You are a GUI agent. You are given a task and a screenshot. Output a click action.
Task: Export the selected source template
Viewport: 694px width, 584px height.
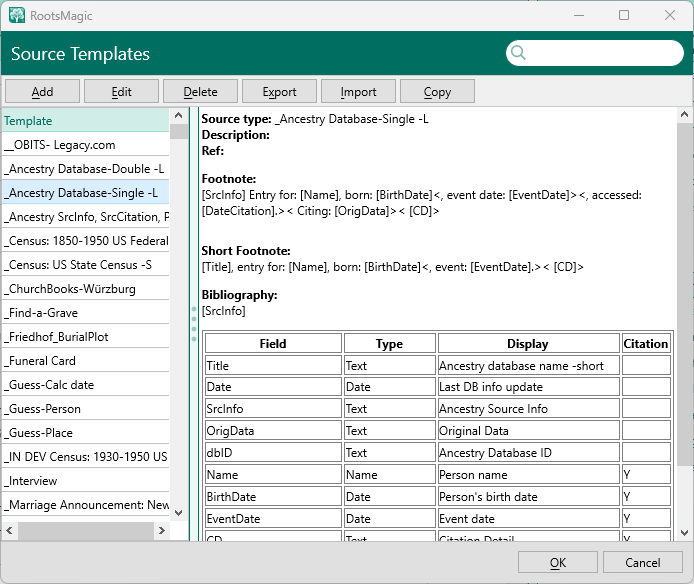click(279, 92)
